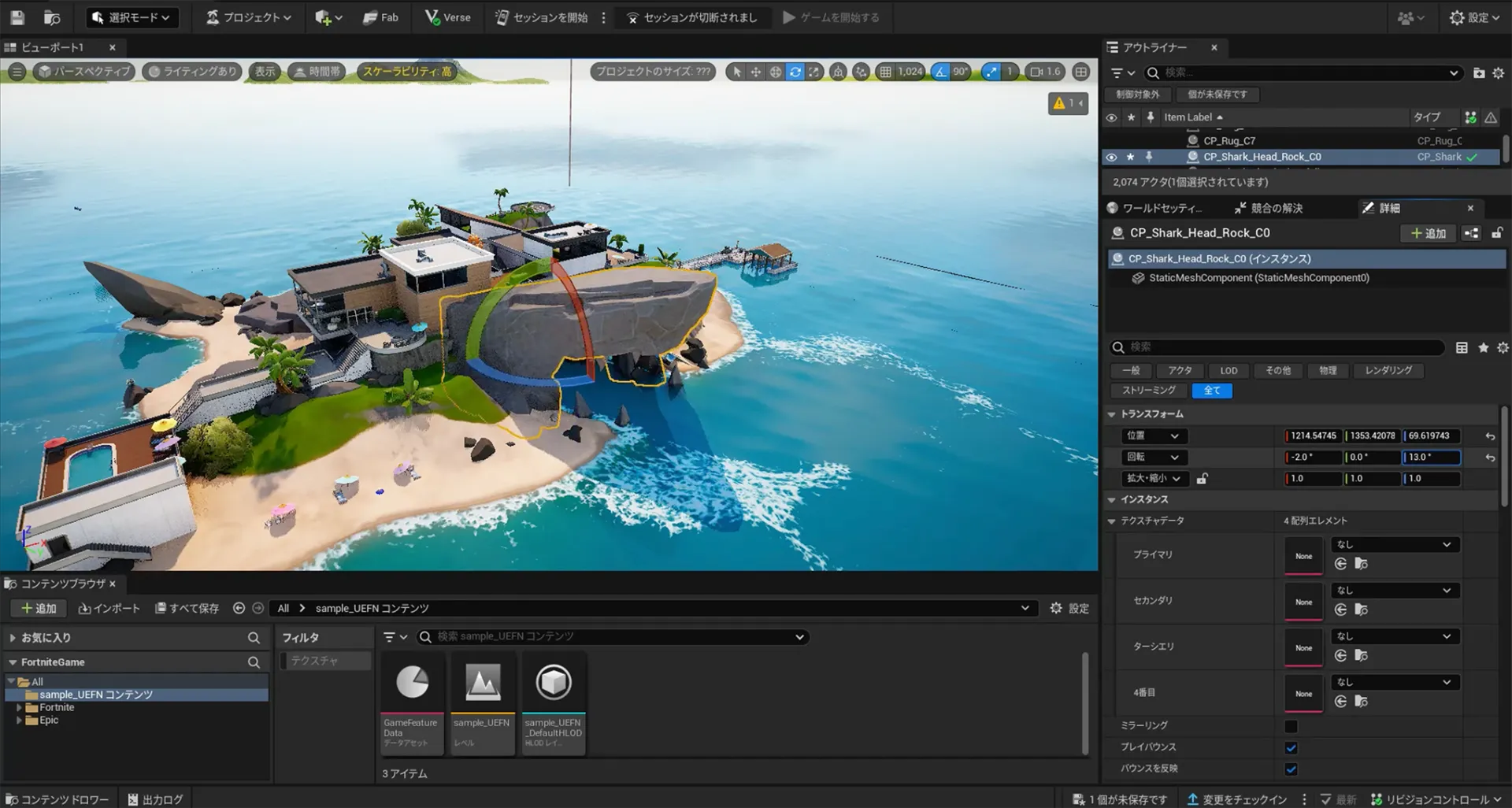
Task: Click the scale gizmo tool icon
Action: (813, 72)
